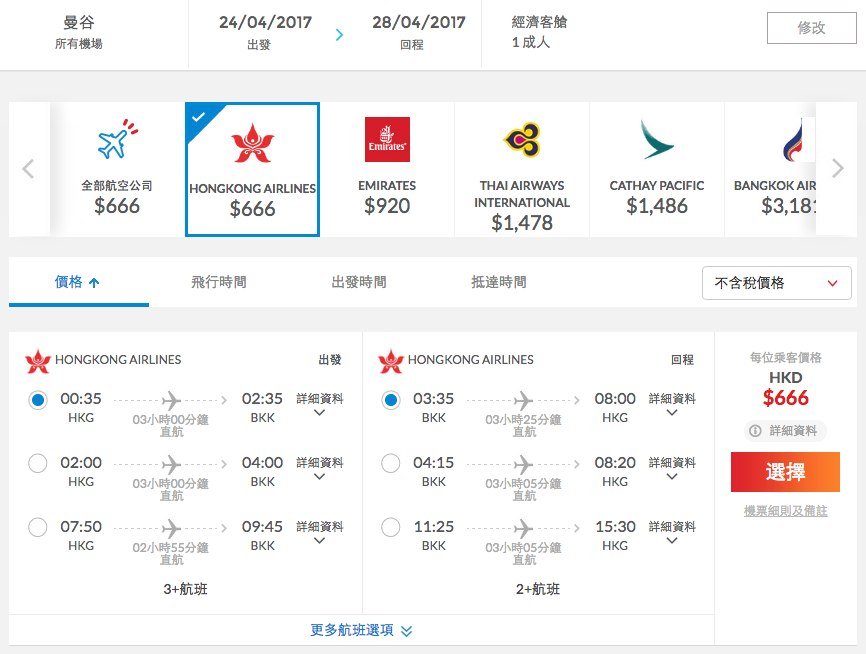Choose the Emirates airline logo
This screenshot has width=866, height=654.
387,139
